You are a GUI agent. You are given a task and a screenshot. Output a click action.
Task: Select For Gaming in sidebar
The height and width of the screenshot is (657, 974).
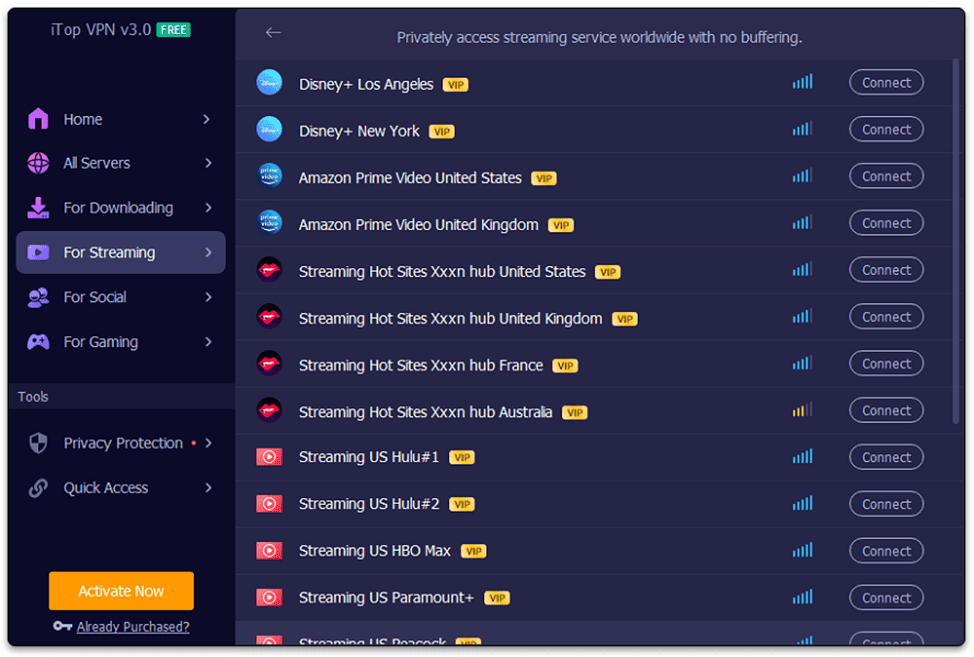click(121, 342)
